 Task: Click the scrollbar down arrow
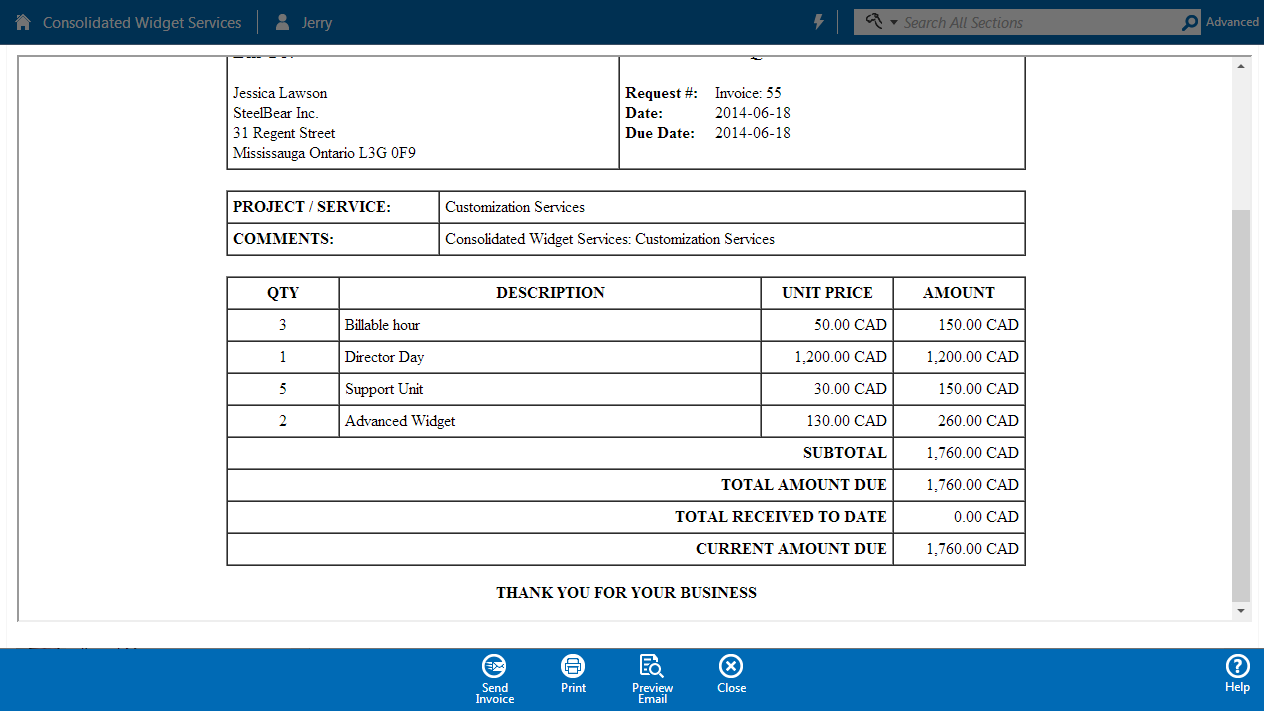1241,610
